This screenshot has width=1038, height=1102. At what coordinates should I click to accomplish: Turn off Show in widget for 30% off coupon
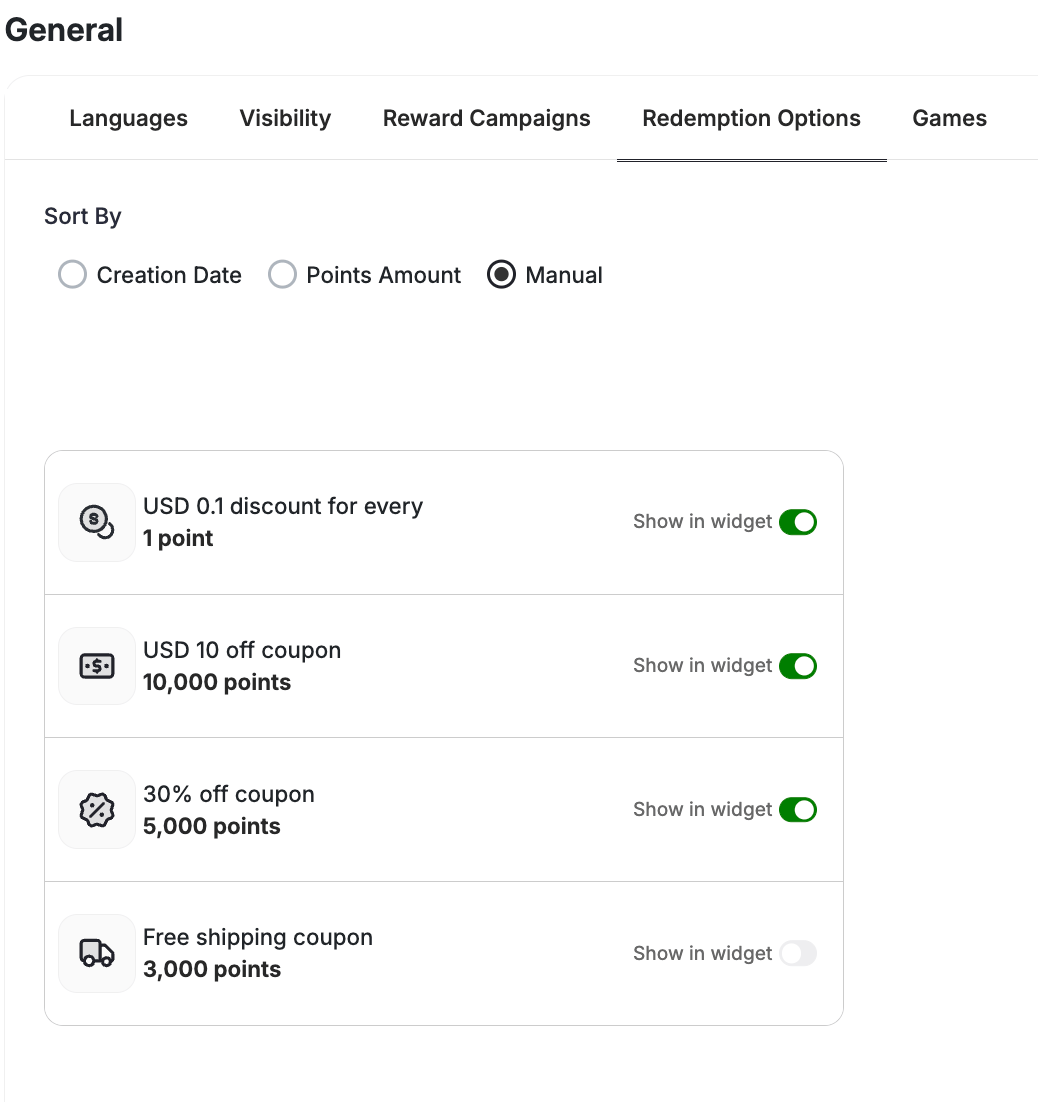click(798, 810)
